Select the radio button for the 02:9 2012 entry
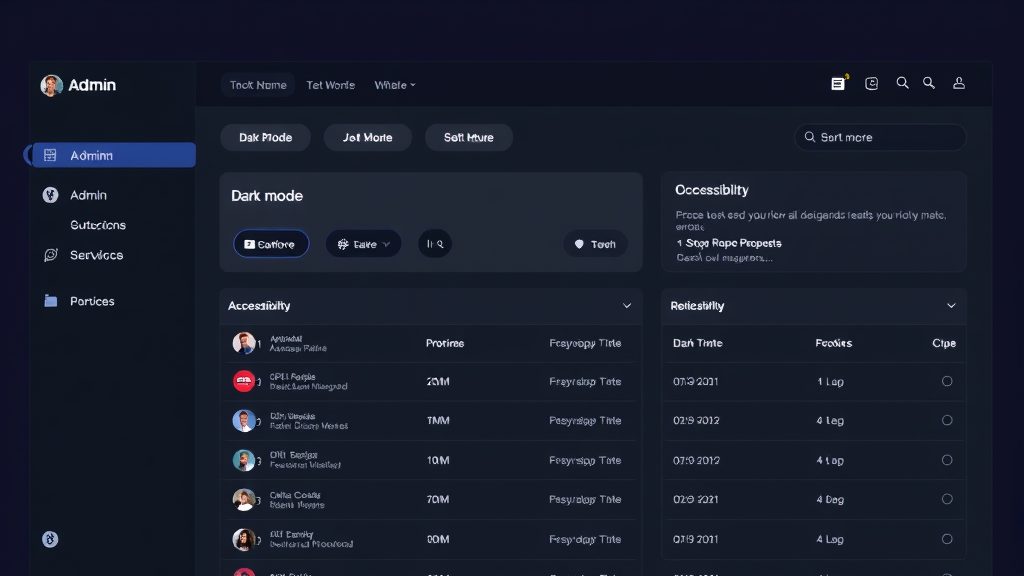This screenshot has width=1024, height=576. coord(947,420)
